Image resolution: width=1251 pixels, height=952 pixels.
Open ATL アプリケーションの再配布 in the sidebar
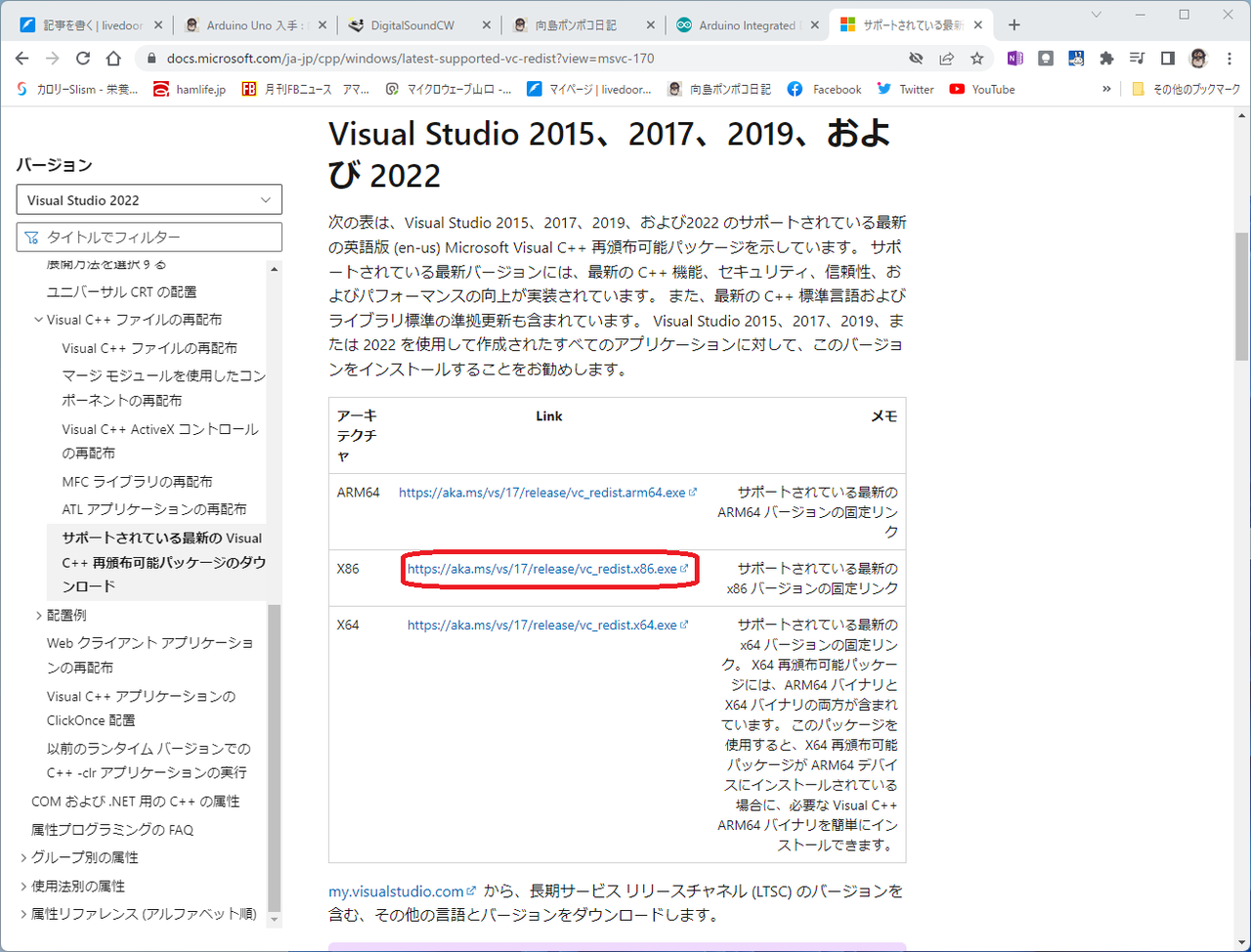[x=154, y=509]
